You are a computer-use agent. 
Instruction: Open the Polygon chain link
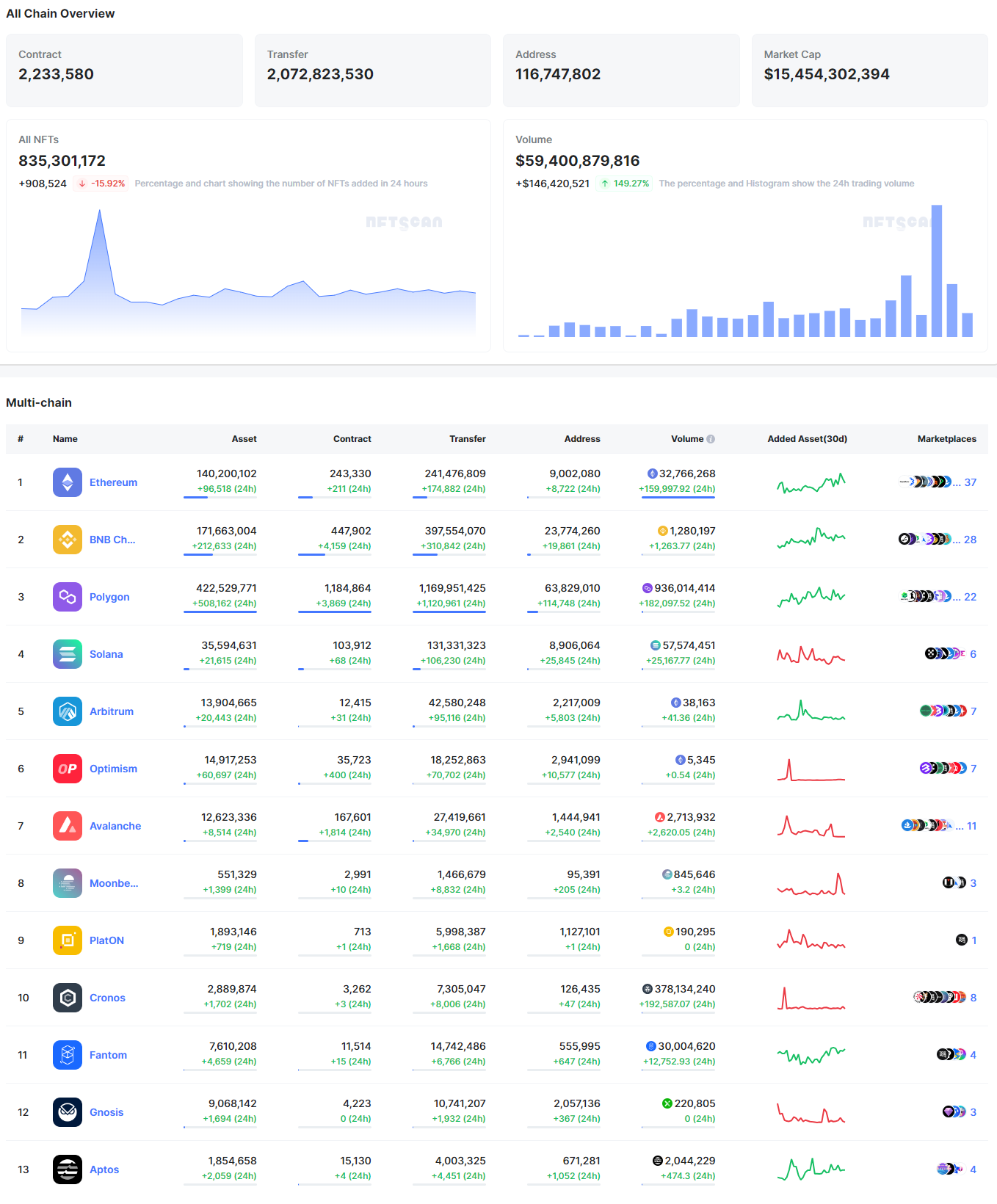[x=109, y=597]
